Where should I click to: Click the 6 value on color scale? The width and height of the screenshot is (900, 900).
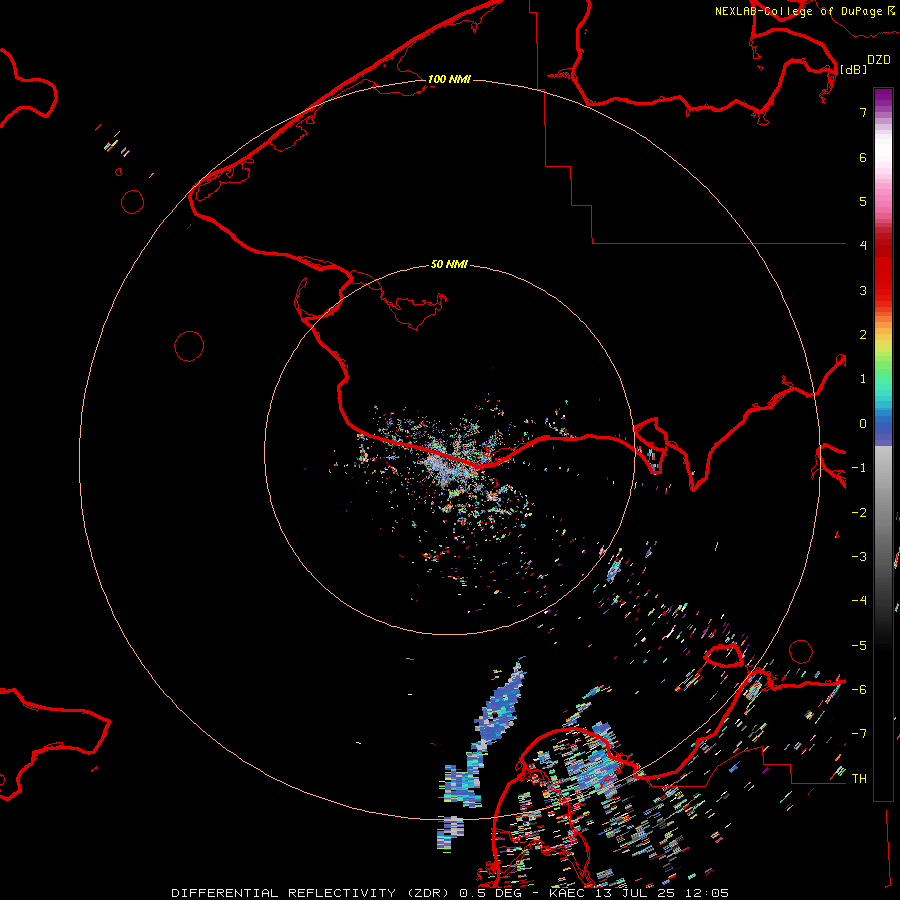pos(863,157)
